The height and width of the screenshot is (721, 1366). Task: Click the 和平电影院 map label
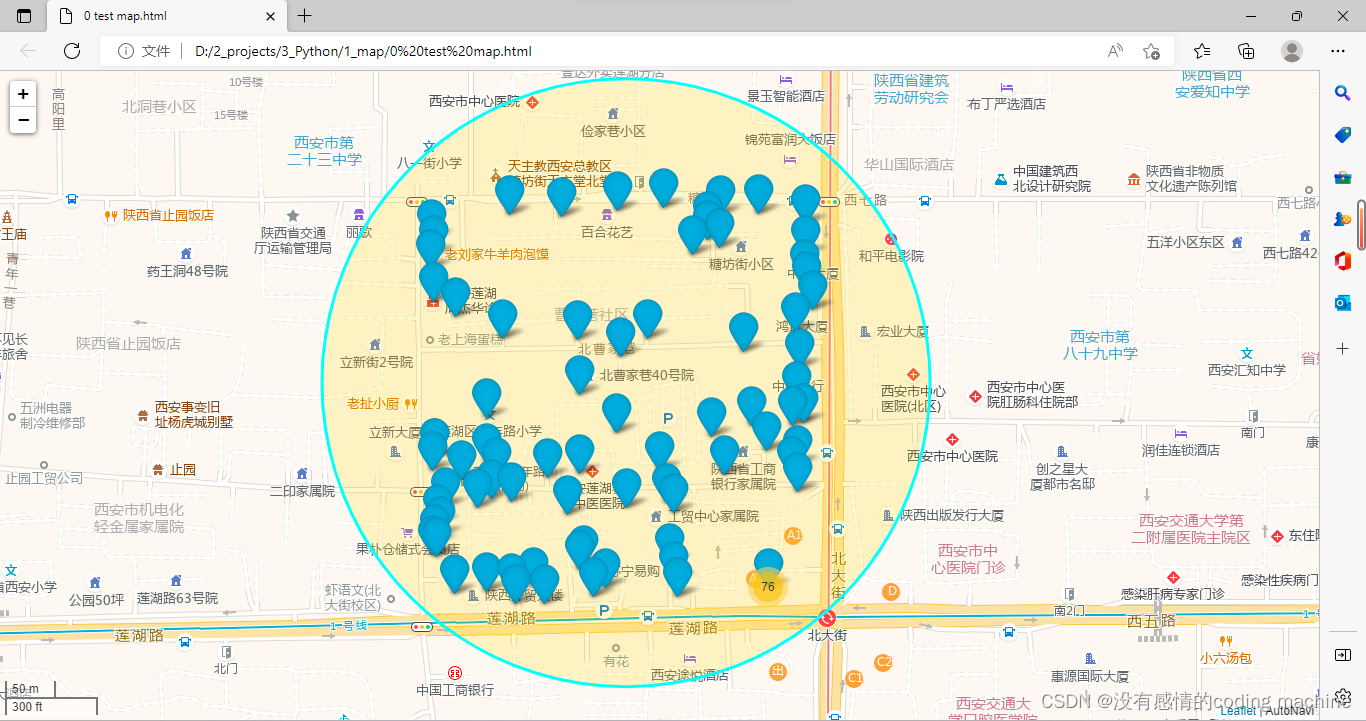tap(891, 255)
